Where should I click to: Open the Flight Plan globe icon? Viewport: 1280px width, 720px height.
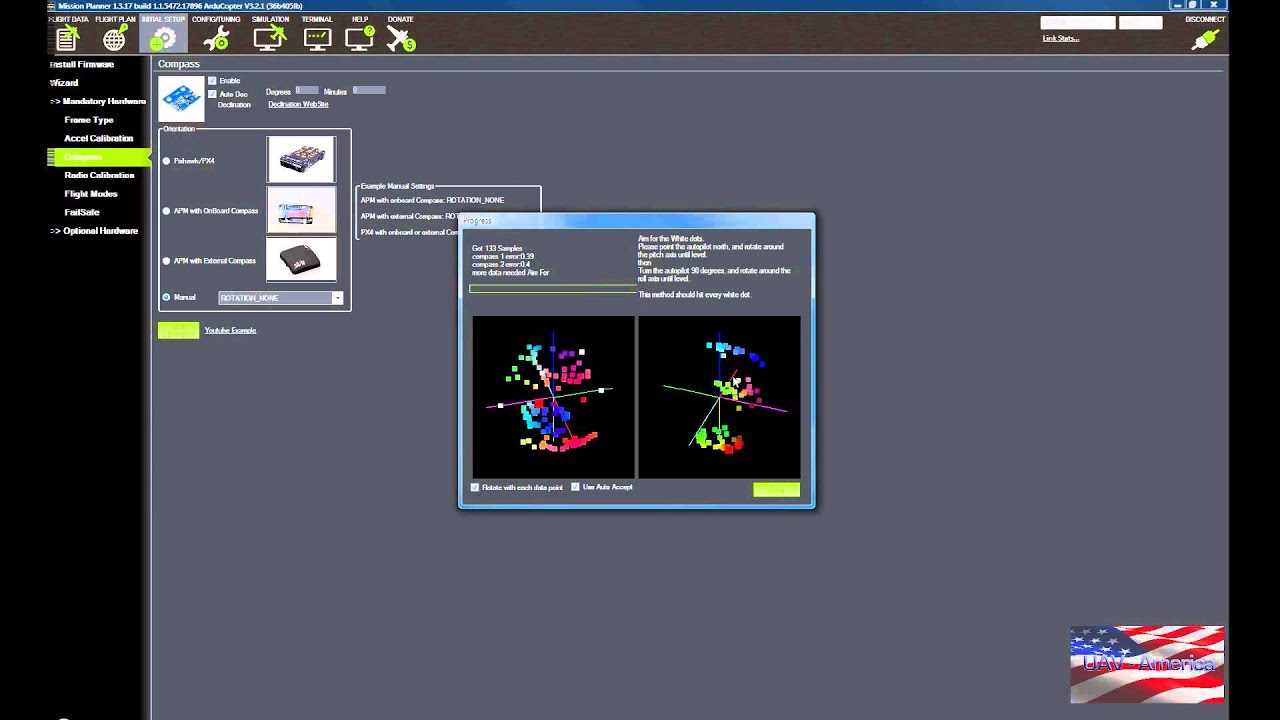(x=114, y=39)
